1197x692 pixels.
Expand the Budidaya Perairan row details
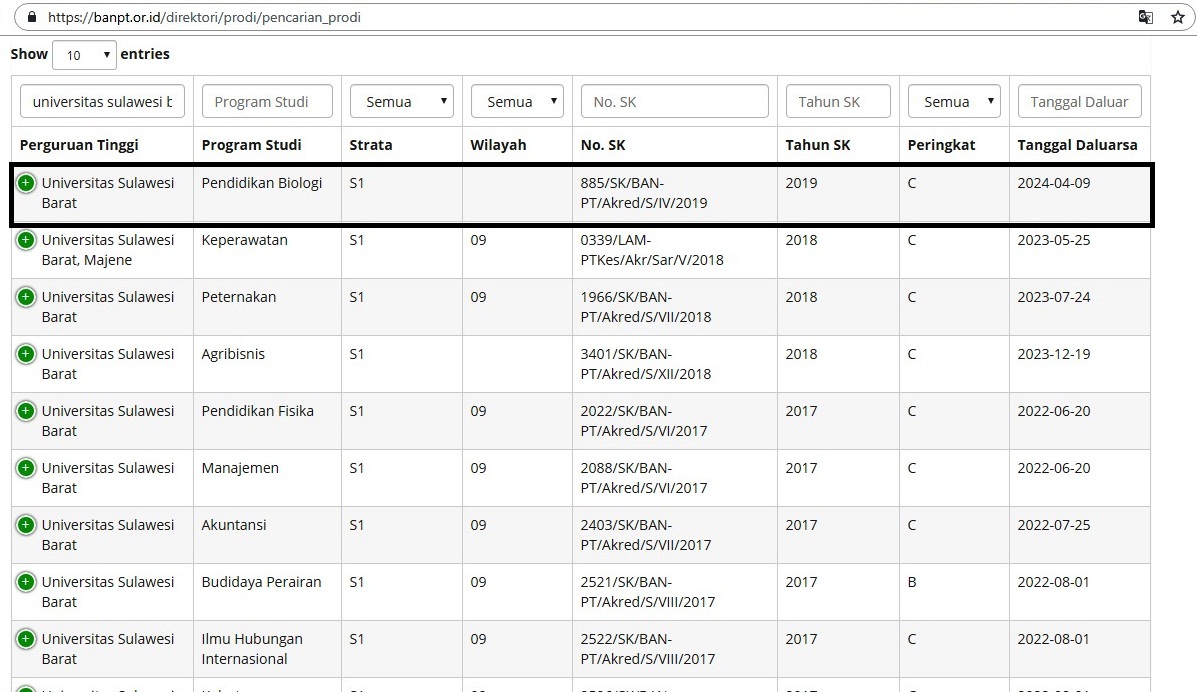click(26, 582)
